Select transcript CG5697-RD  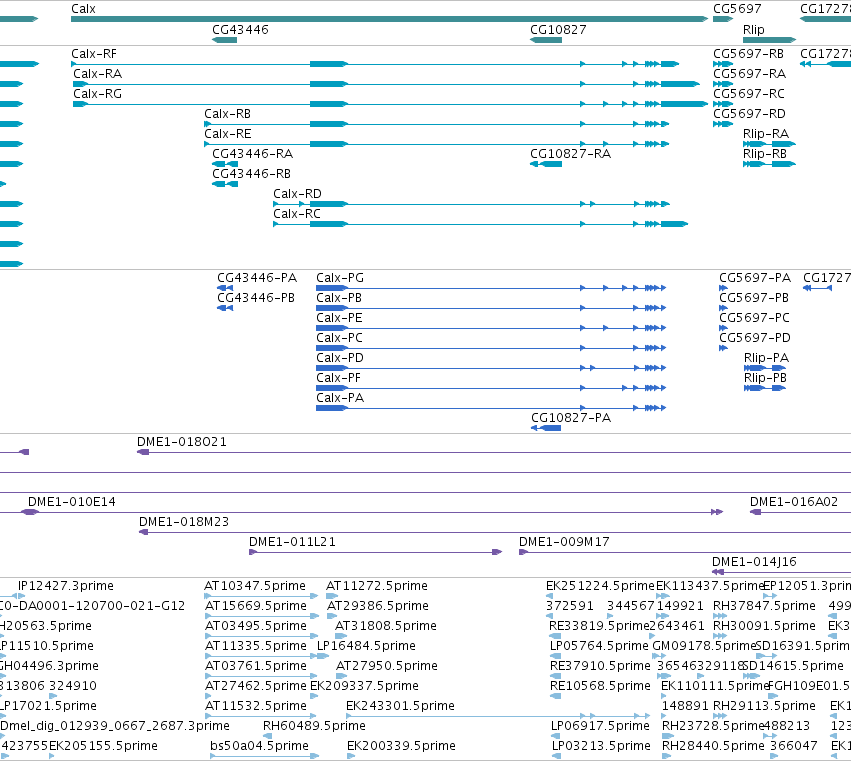pyautogui.click(x=749, y=114)
